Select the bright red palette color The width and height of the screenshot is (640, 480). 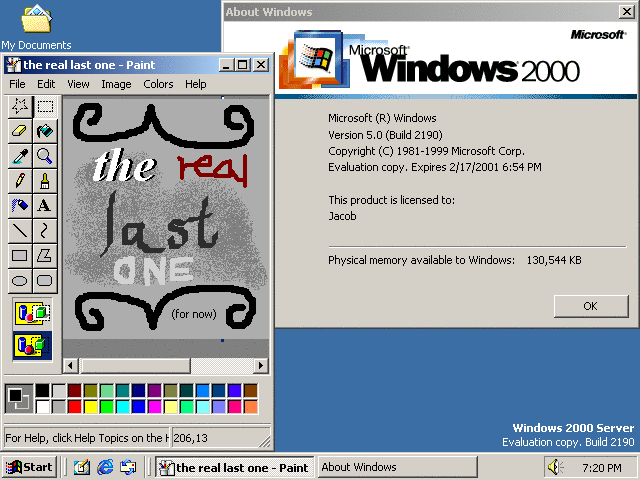click(x=75, y=407)
